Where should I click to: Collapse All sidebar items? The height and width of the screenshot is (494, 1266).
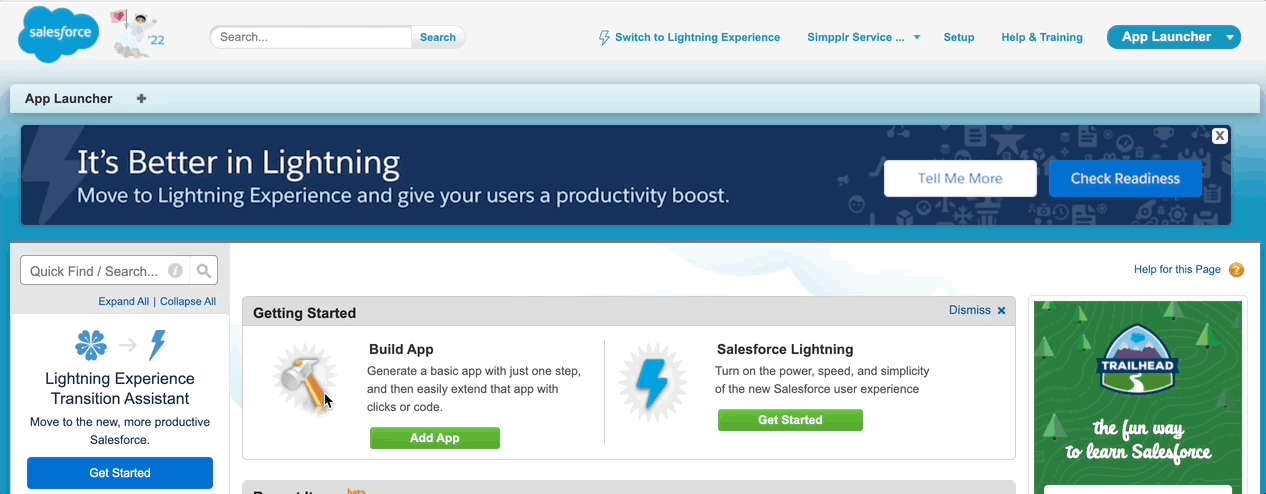point(188,301)
